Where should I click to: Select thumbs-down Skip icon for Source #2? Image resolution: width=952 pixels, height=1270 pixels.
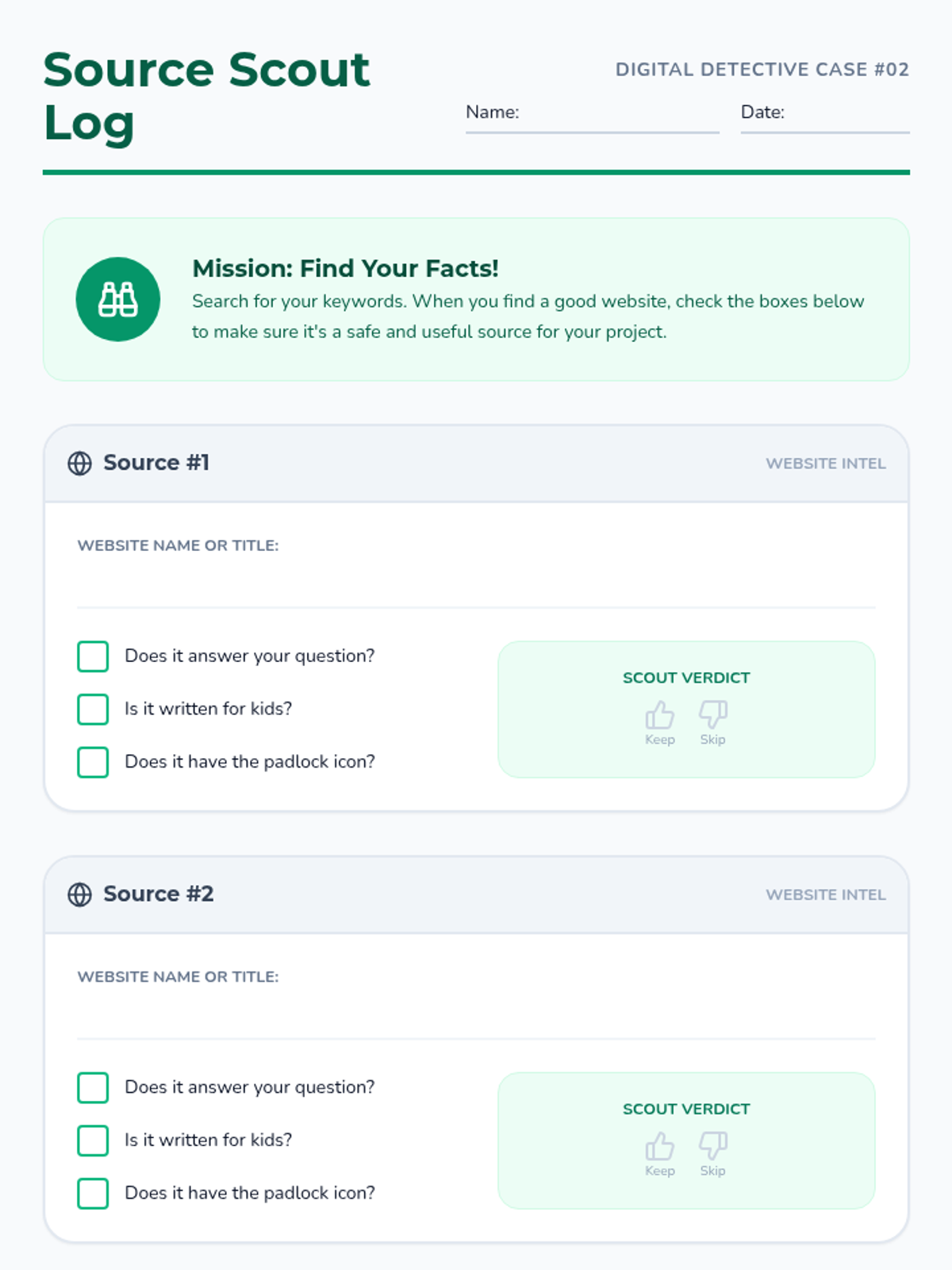[712, 1145]
